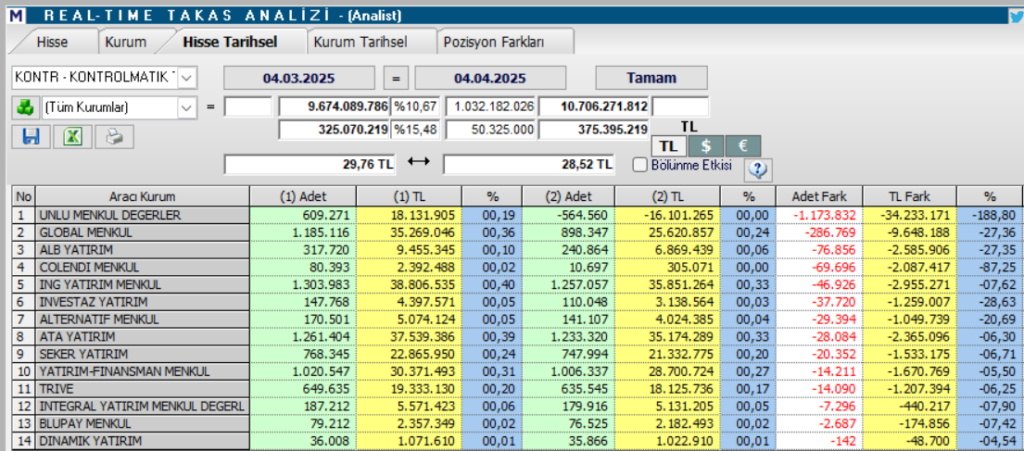Select the DINAMIK YATIRIM row

click(x=517, y=441)
